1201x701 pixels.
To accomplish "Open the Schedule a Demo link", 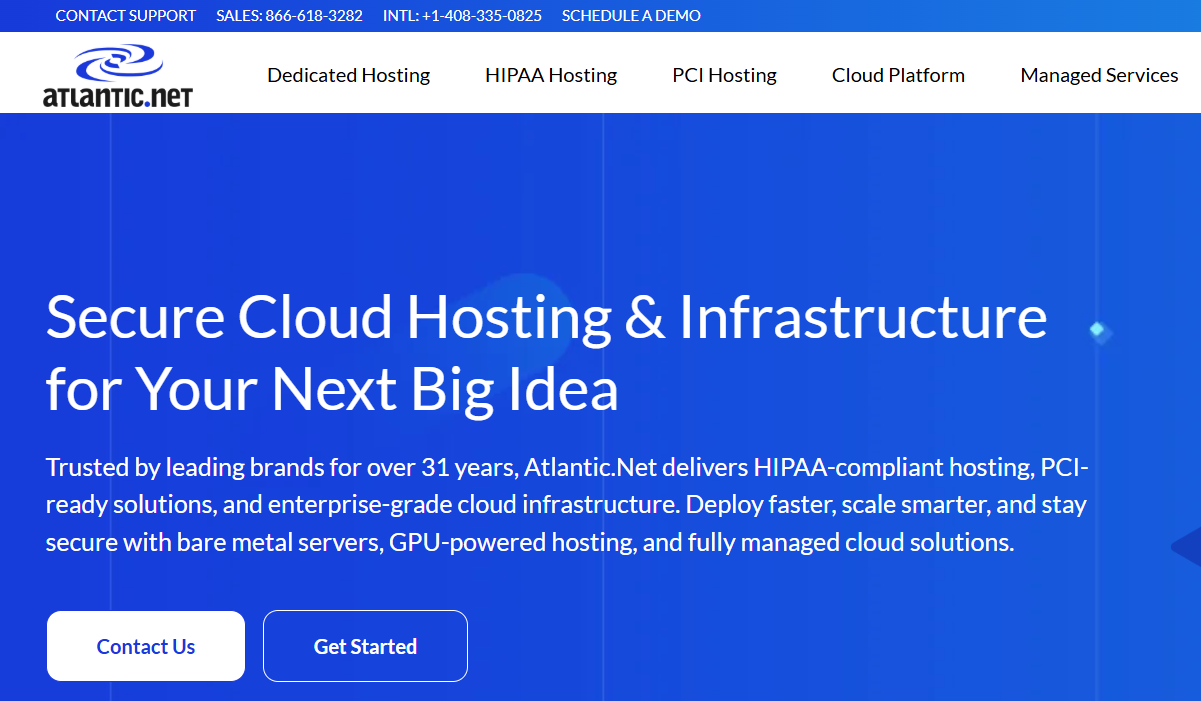I will point(631,16).
